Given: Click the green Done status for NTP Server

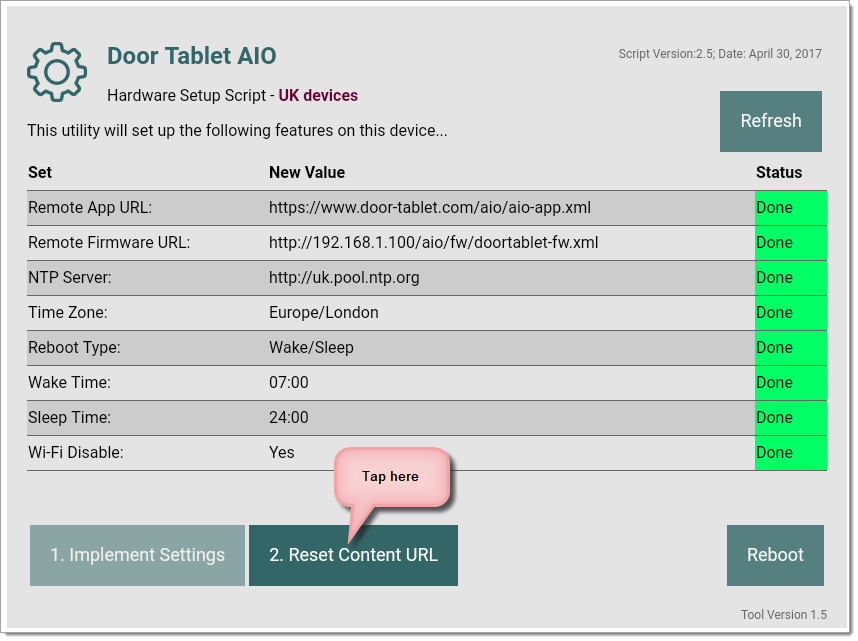Looking at the screenshot, I should coord(790,278).
